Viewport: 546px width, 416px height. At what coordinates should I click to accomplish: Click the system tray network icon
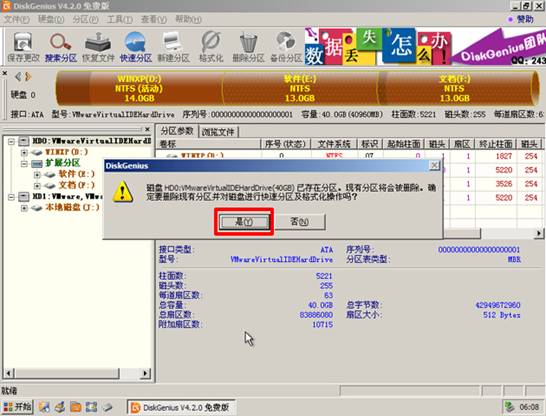coord(509,406)
